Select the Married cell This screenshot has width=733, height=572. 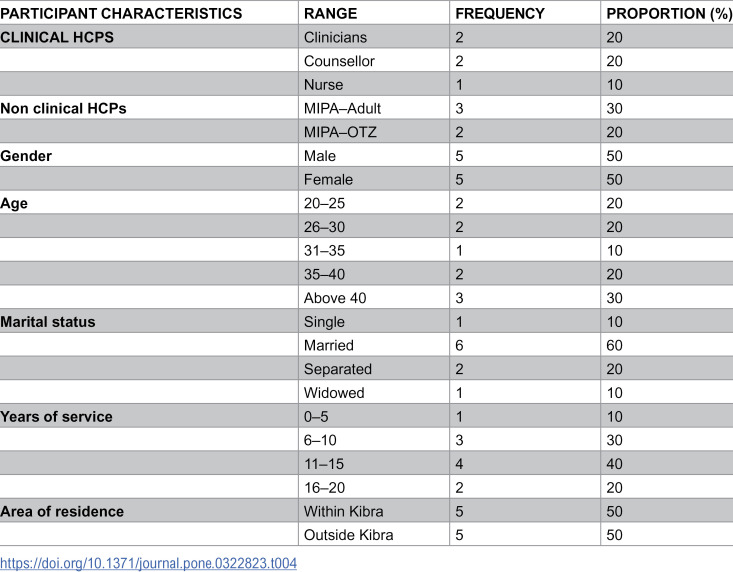(329, 345)
